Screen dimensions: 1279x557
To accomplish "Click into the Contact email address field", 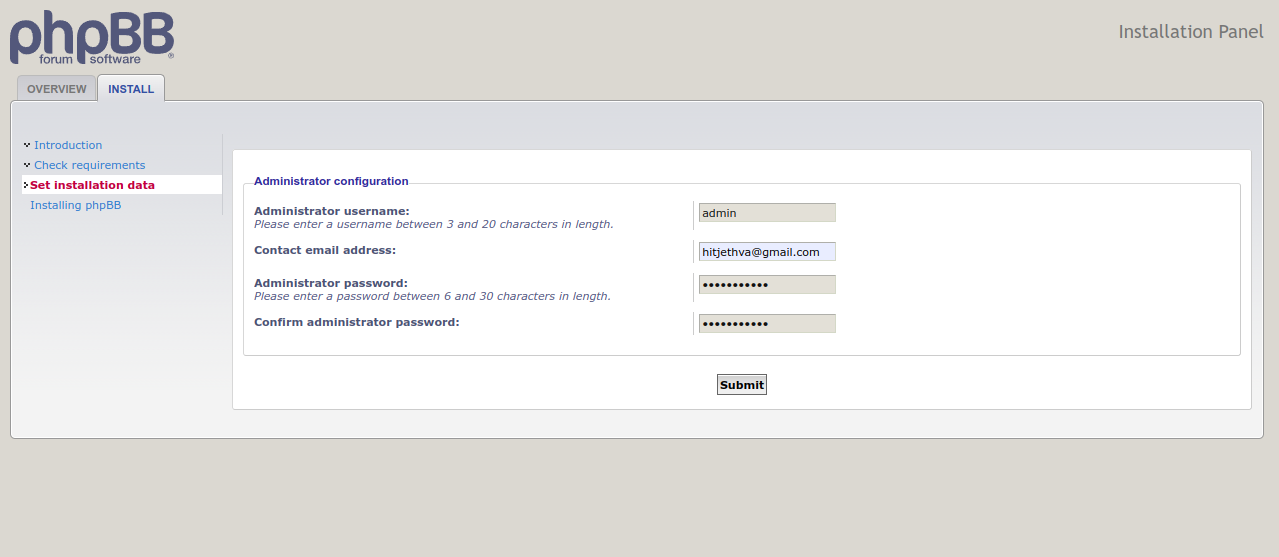I will (x=767, y=252).
